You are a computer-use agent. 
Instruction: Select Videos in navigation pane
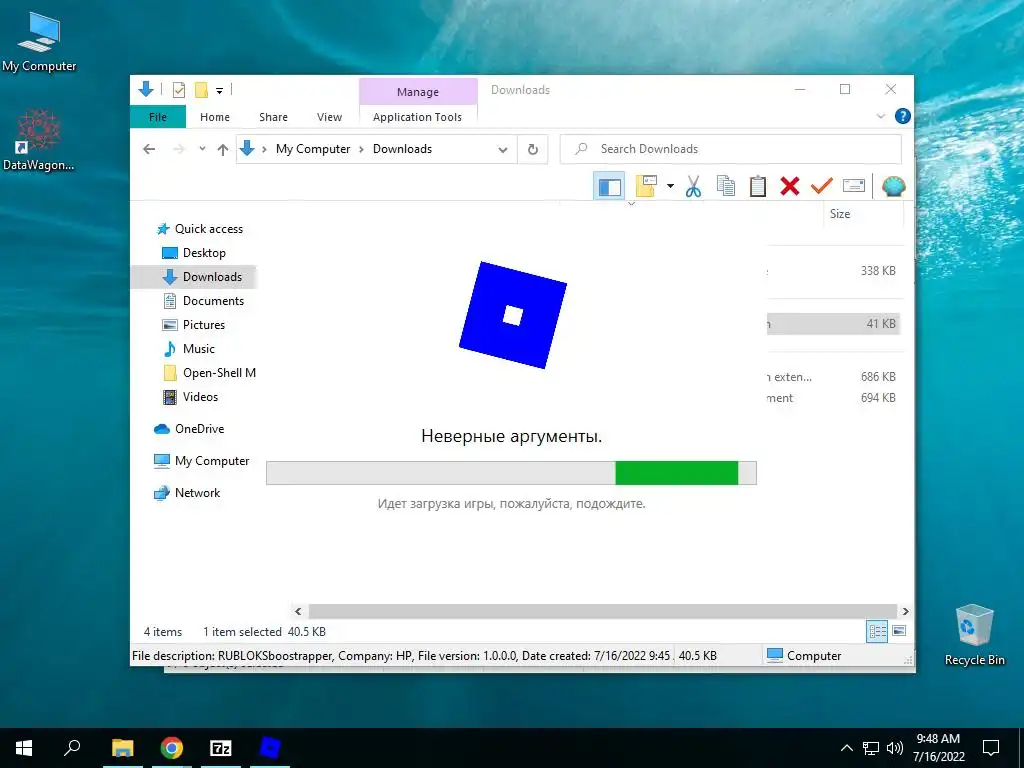pyautogui.click(x=200, y=397)
